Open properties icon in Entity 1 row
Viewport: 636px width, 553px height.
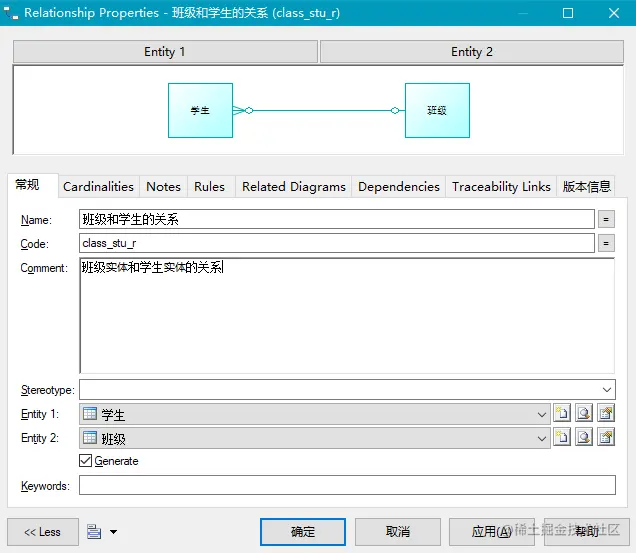(x=606, y=414)
